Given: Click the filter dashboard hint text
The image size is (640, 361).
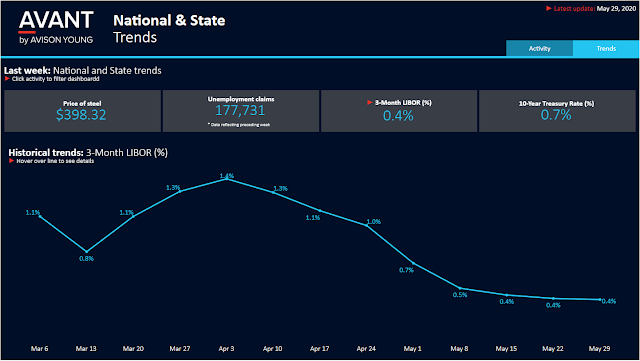Looking at the screenshot, I should coord(56,79).
